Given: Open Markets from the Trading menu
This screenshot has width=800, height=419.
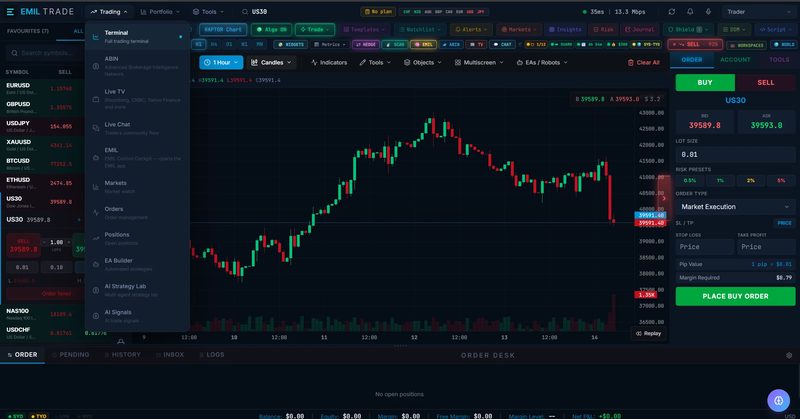Looking at the screenshot, I should click(137, 187).
